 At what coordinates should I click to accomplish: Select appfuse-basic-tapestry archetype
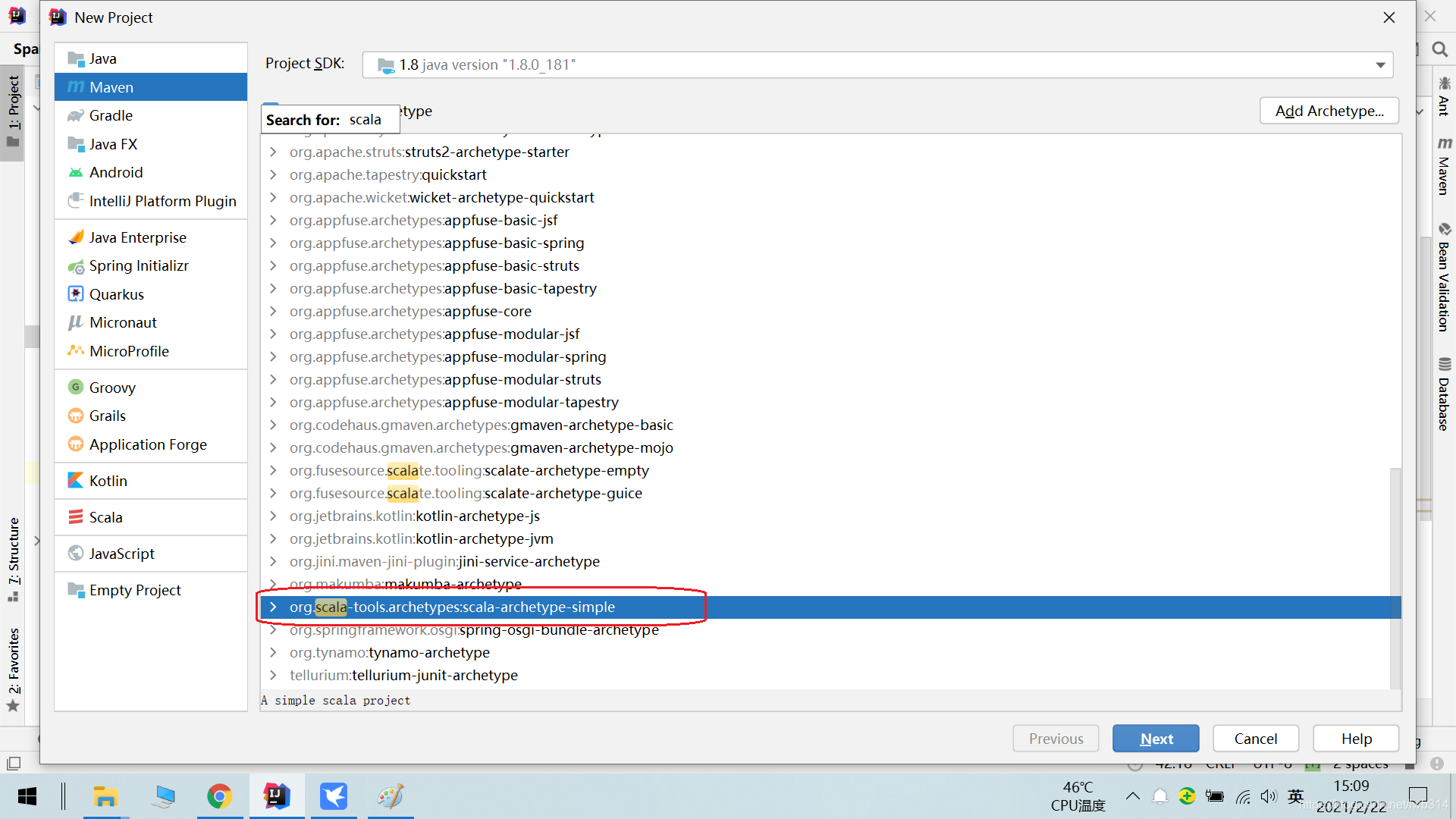click(x=443, y=288)
